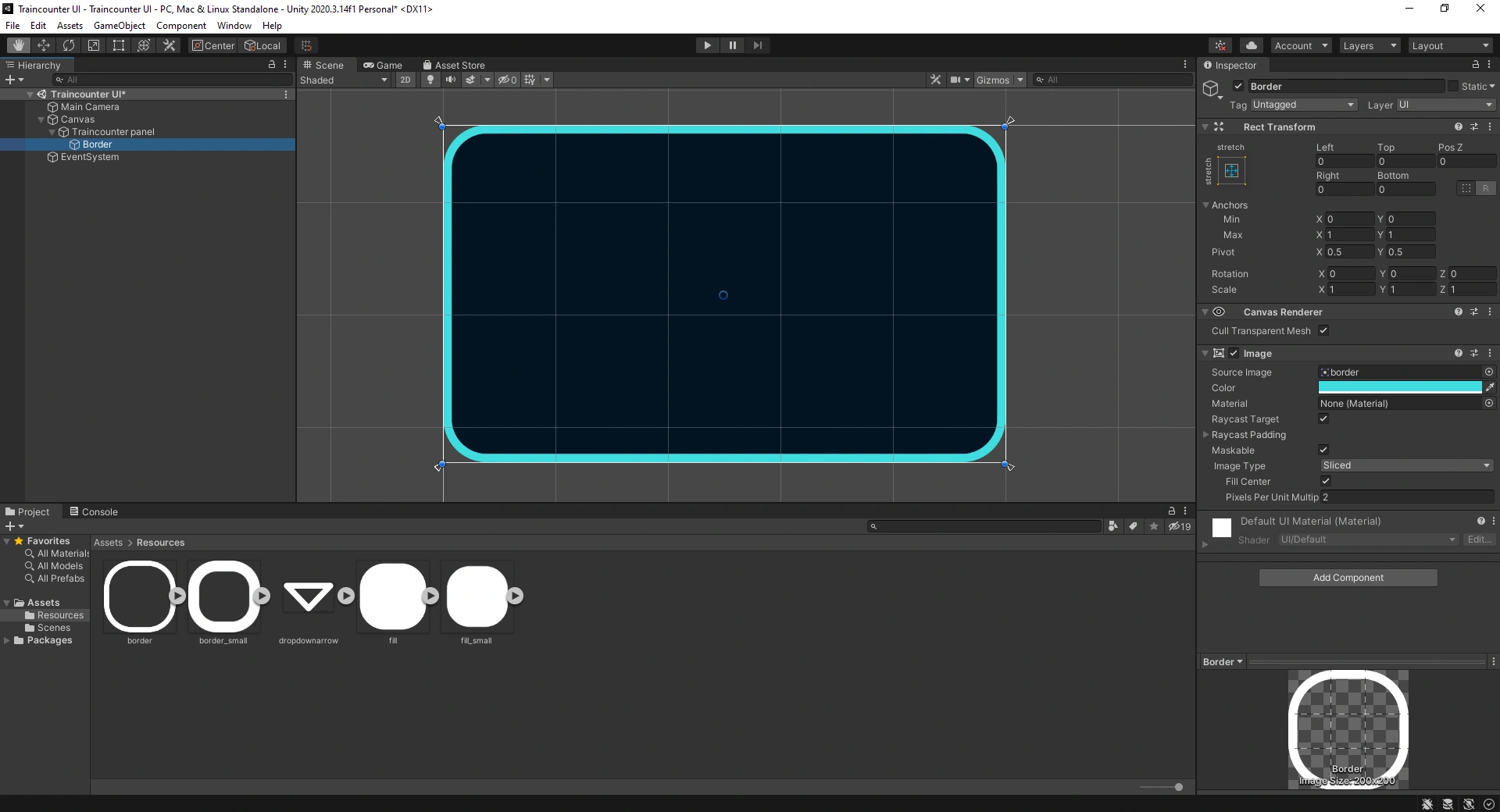
Task: Open custom editor tools
Action: click(169, 45)
